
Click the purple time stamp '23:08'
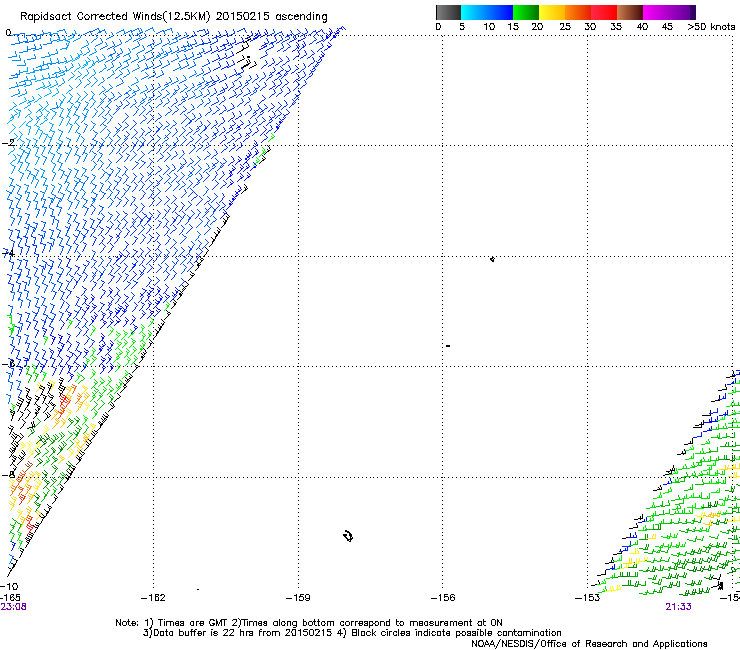(x=13, y=607)
